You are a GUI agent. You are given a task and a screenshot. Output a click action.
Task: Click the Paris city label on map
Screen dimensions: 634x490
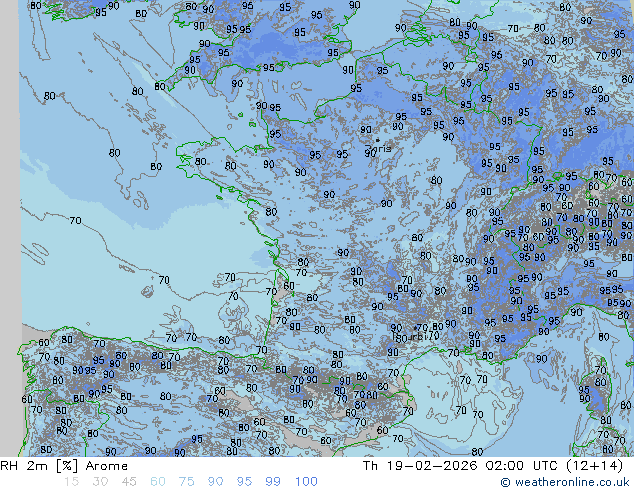378,148
